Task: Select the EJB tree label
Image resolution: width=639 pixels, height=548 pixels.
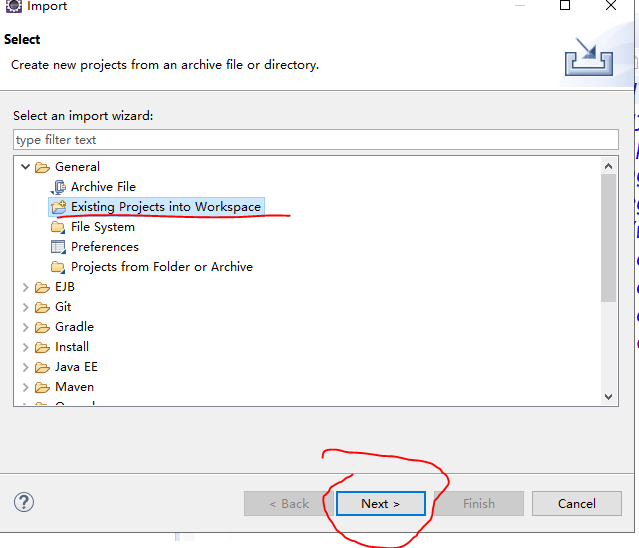Action: coord(65,287)
